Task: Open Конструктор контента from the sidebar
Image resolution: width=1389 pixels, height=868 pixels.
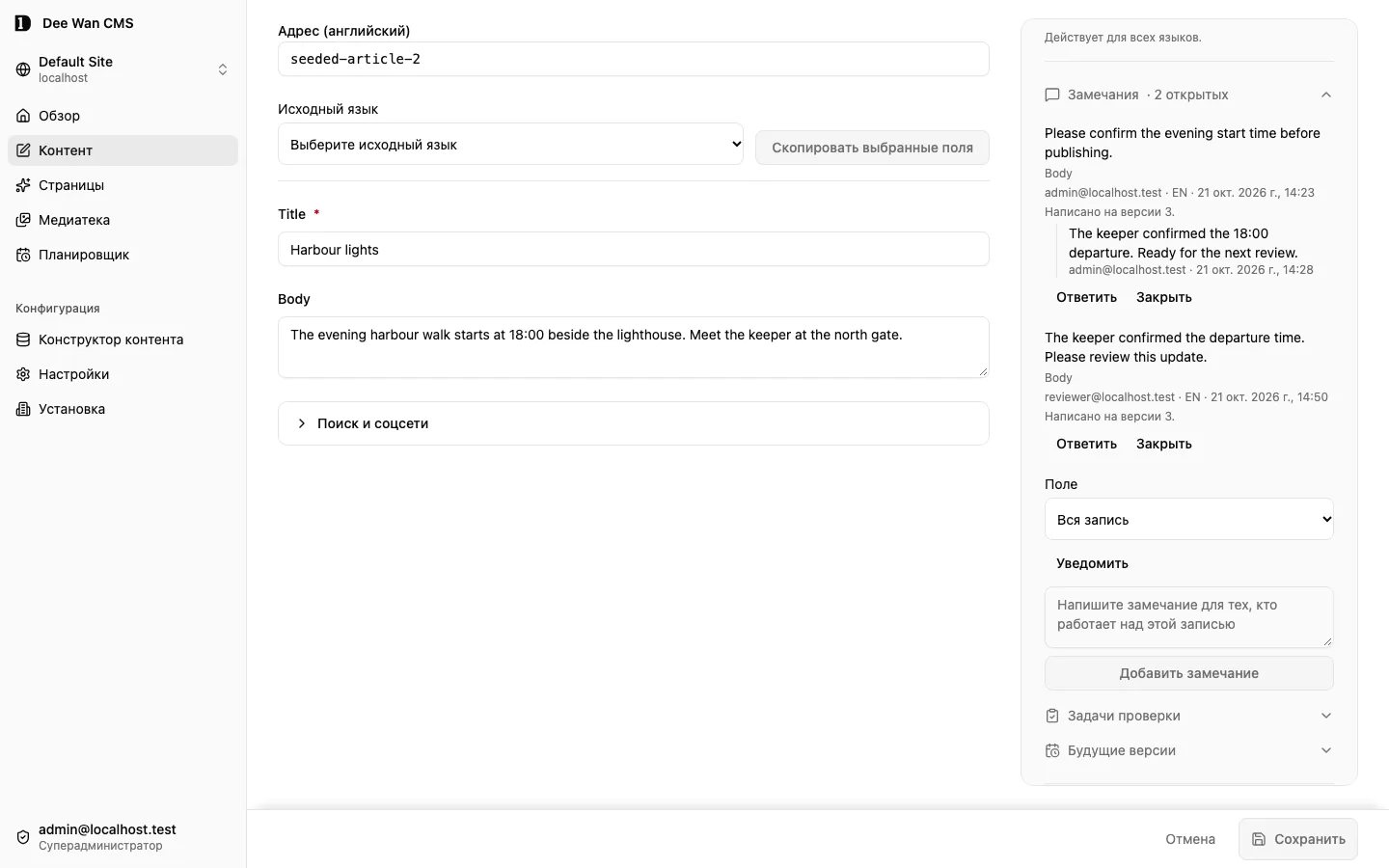Action: 123,339
